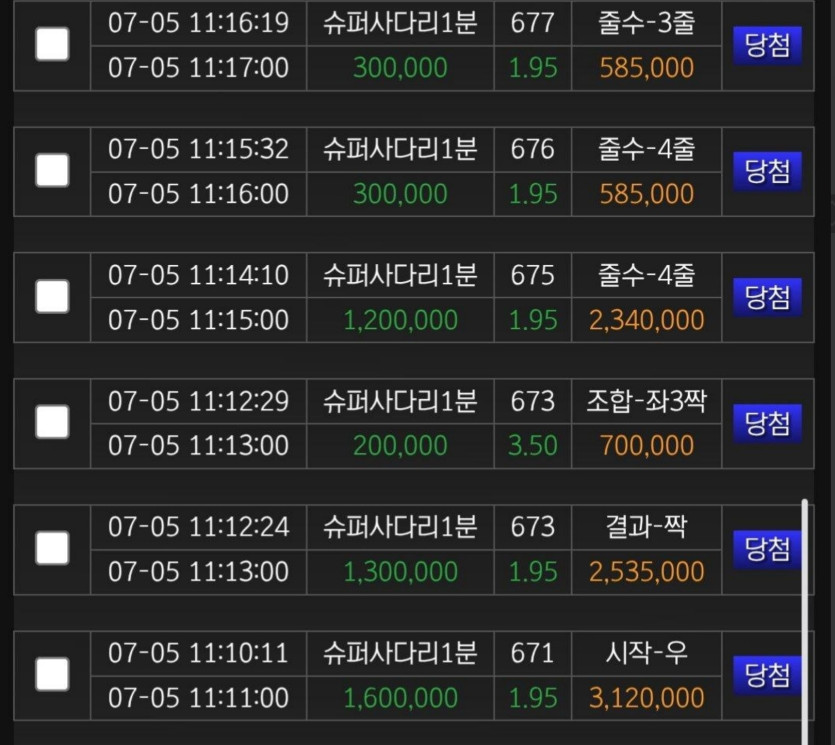This screenshot has width=835, height=745.
Task: Click 슈퍼사다리1분 game name in round 671
Action: click(x=400, y=653)
